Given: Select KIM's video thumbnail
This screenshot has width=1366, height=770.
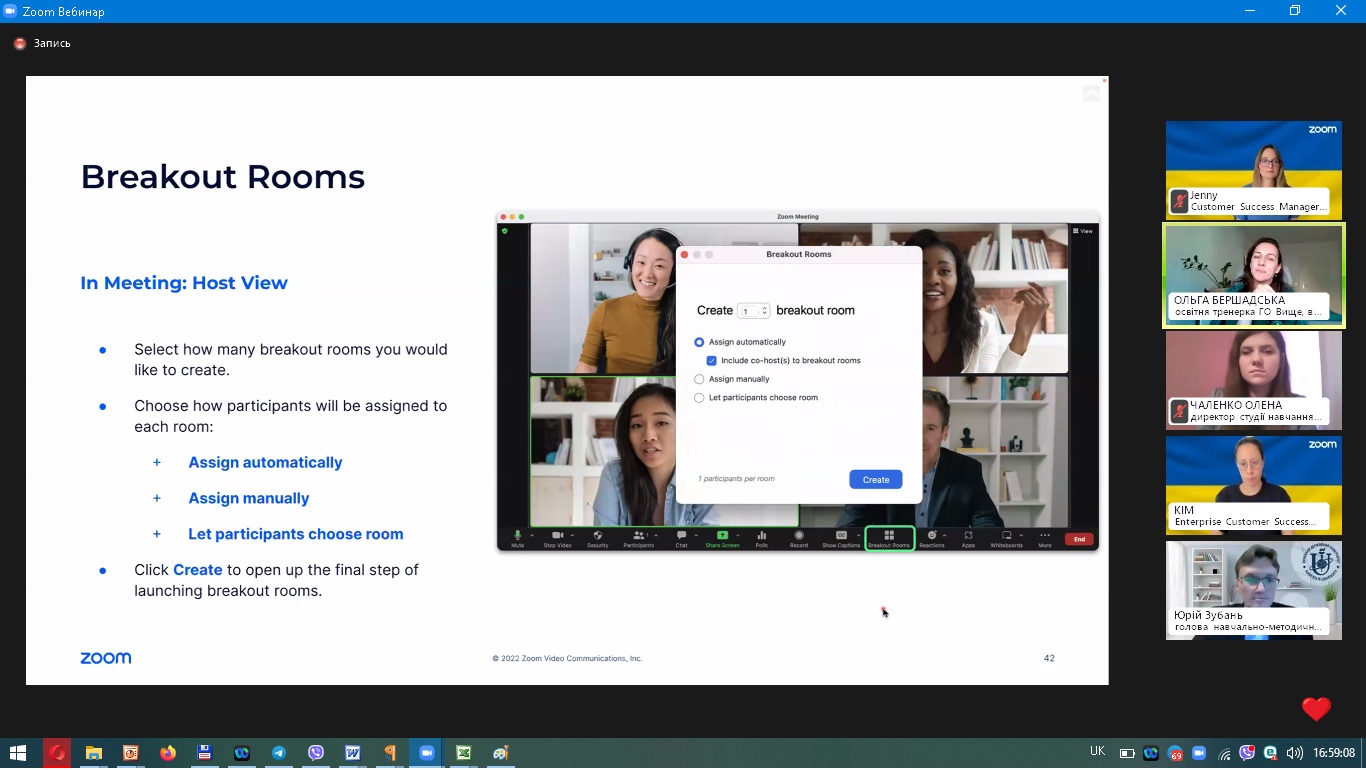Looking at the screenshot, I should (x=1254, y=485).
